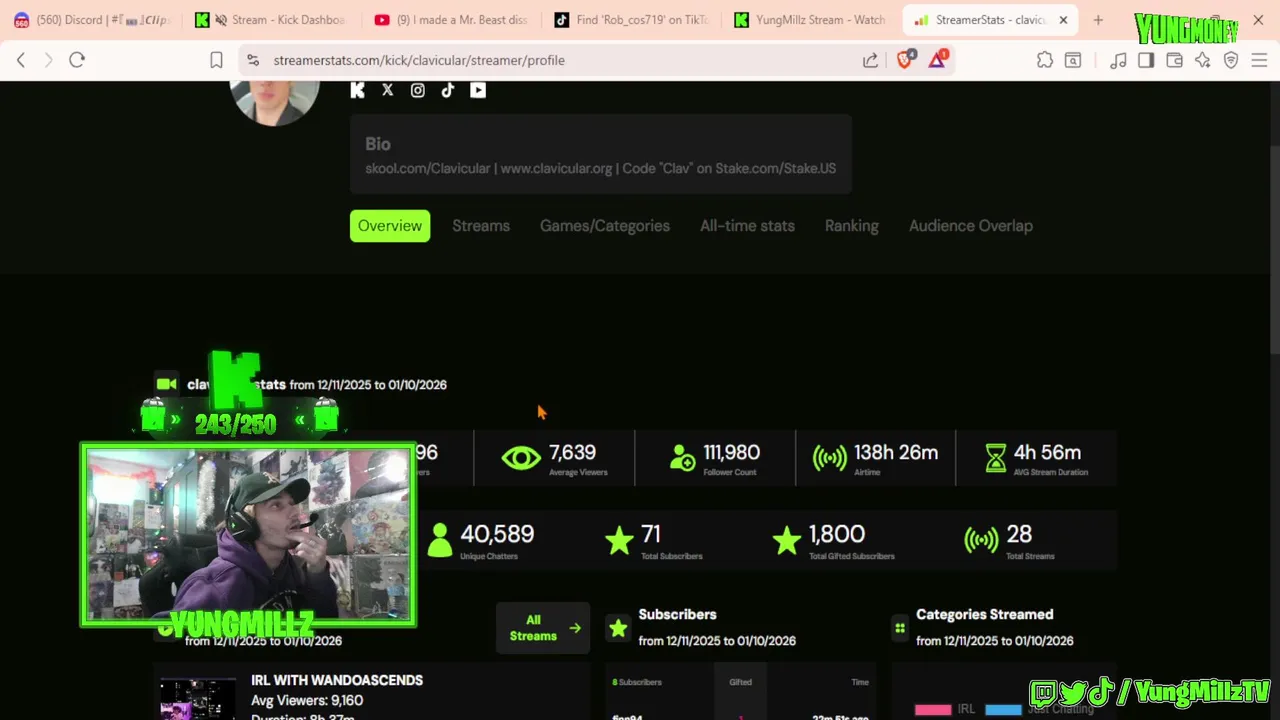The width and height of the screenshot is (1280, 720).
Task: Click the AVG Stream Duration hourglass icon
Action: pyautogui.click(x=996, y=458)
